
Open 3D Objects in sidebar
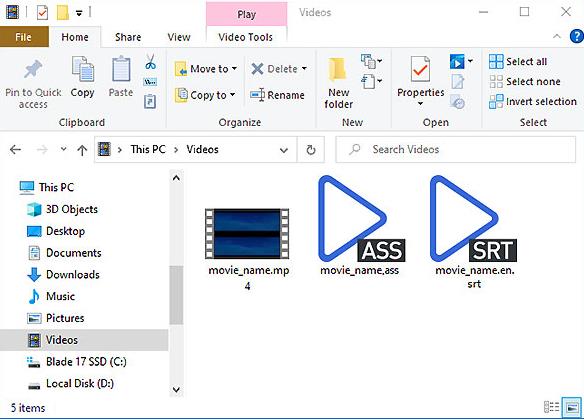[x=63, y=209]
